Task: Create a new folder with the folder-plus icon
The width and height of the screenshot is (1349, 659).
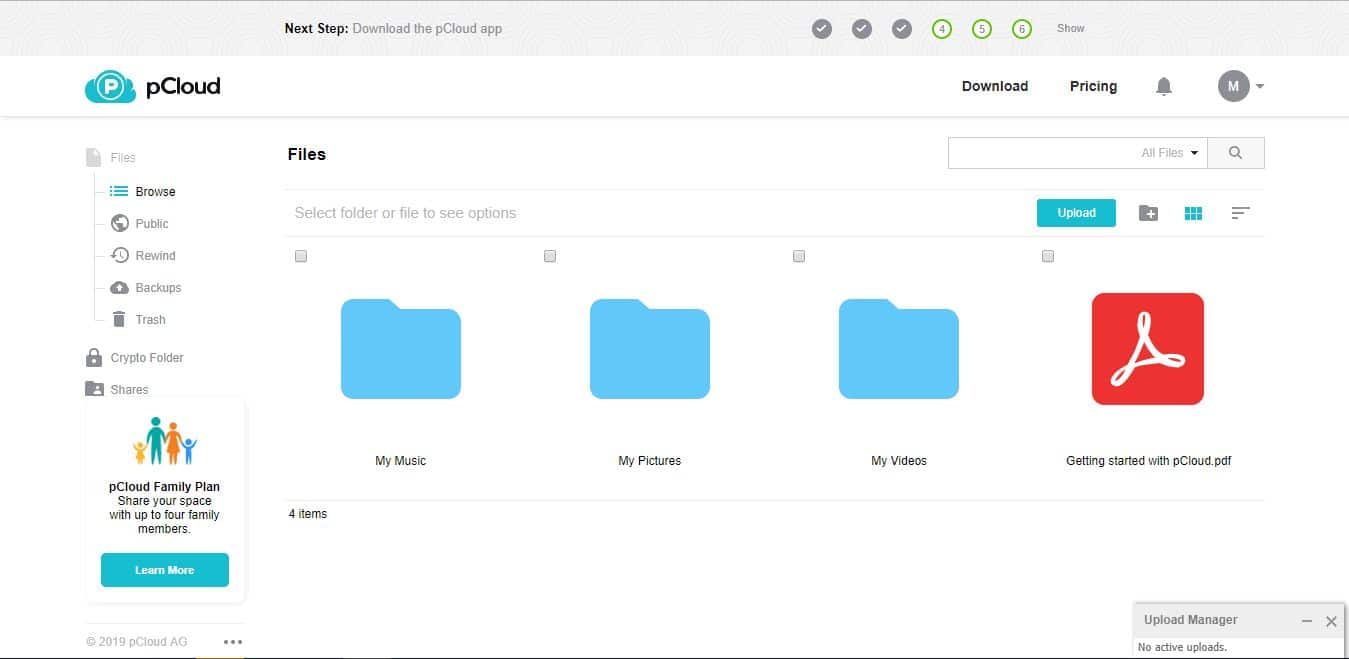Action: coord(1148,213)
